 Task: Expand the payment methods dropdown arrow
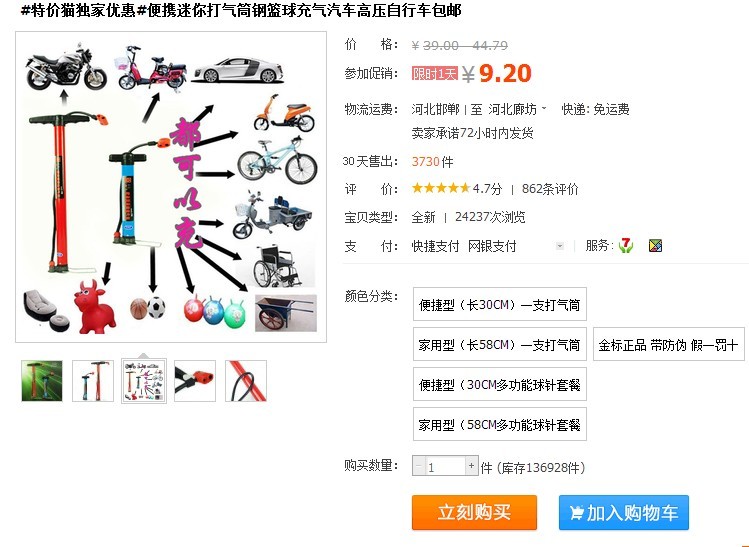tap(560, 246)
